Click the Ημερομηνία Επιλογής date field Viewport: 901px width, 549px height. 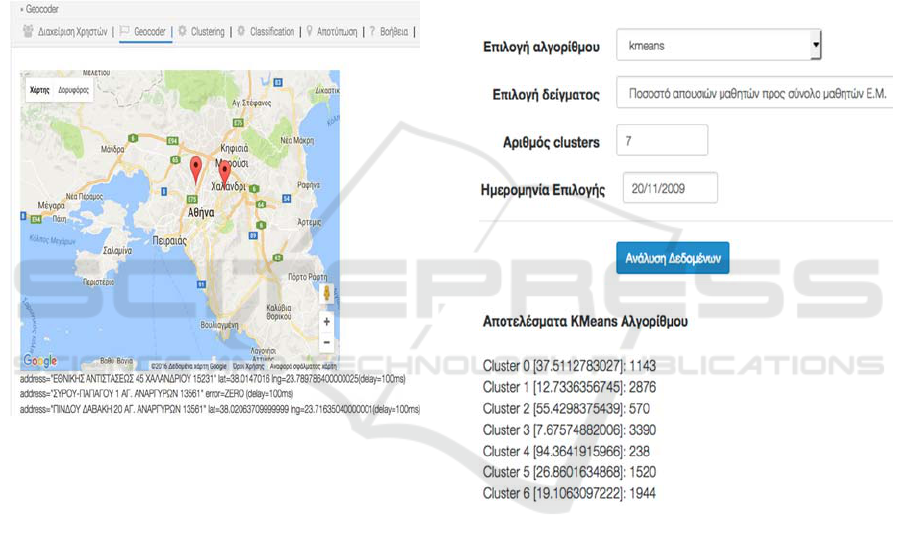point(669,188)
